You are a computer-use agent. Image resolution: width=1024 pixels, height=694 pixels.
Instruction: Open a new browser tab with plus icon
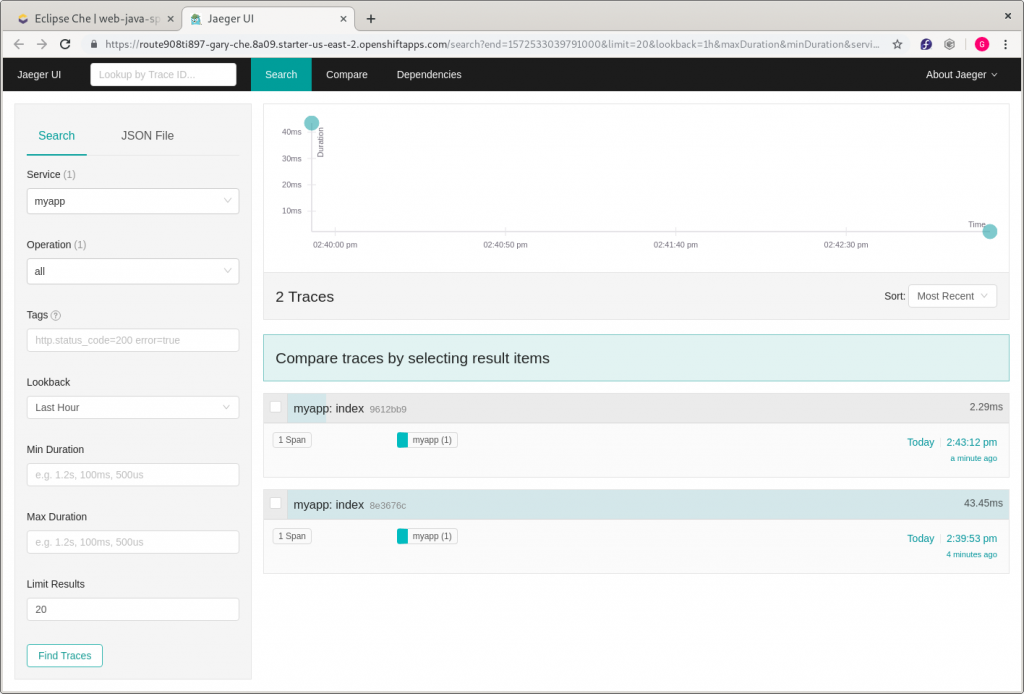tap(371, 19)
